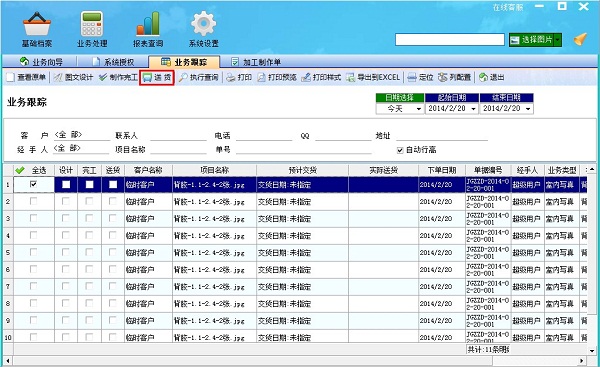This screenshot has height=367, width=600.
Task: Click 制作完工 checkmark button
Action: [118, 77]
